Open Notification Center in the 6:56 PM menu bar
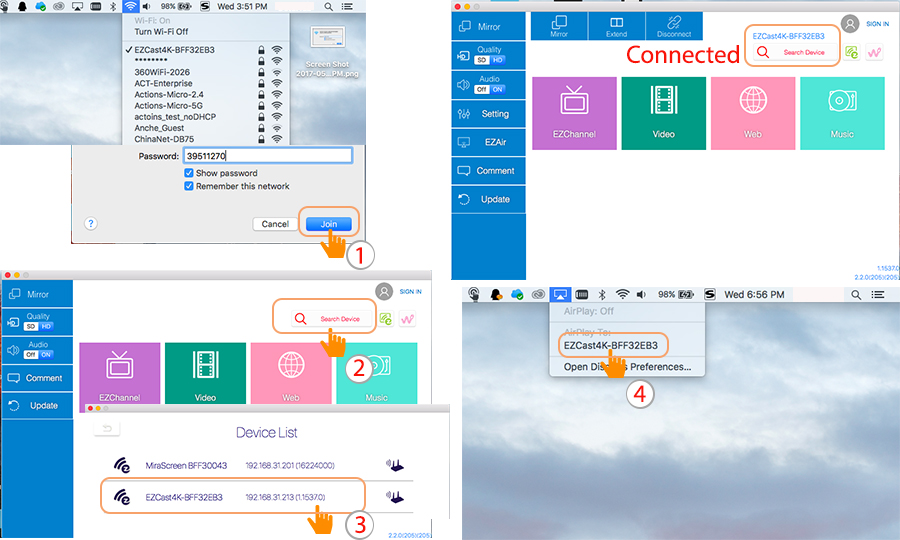The width and height of the screenshot is (900, 540). tap(878, 294)
